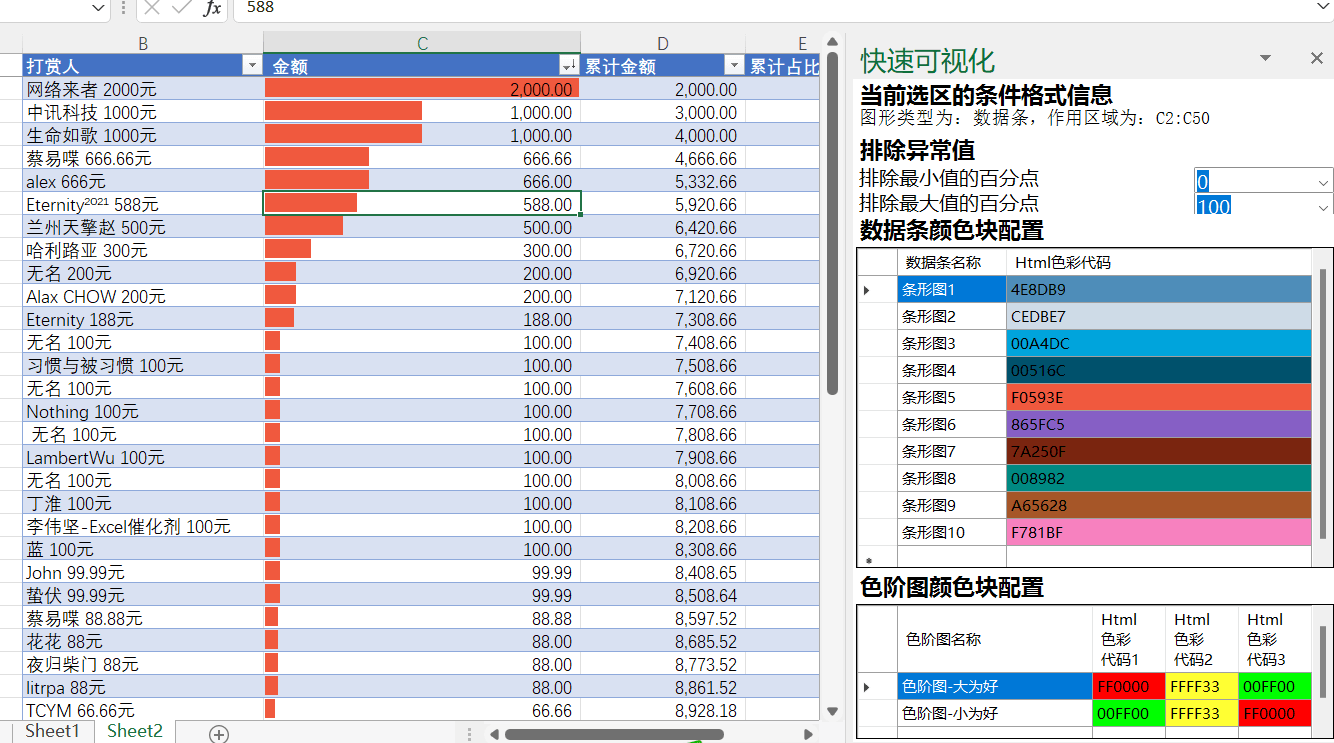
Task: Pick the F781BF color cell for 条形图10
Action: point(1159,533)
